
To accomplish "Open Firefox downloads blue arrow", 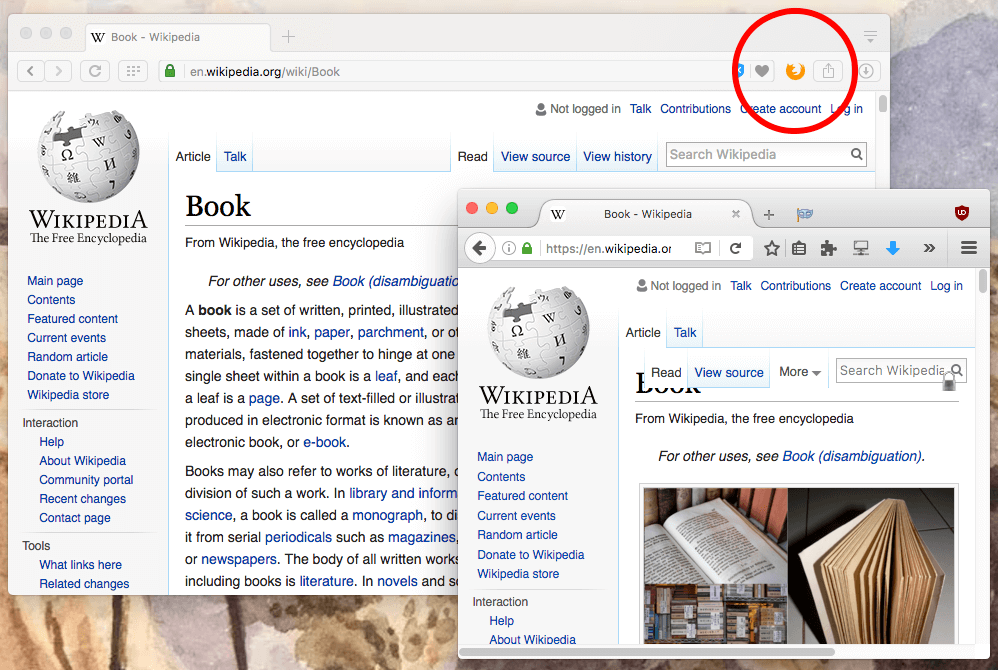I will tap(893, 248).
